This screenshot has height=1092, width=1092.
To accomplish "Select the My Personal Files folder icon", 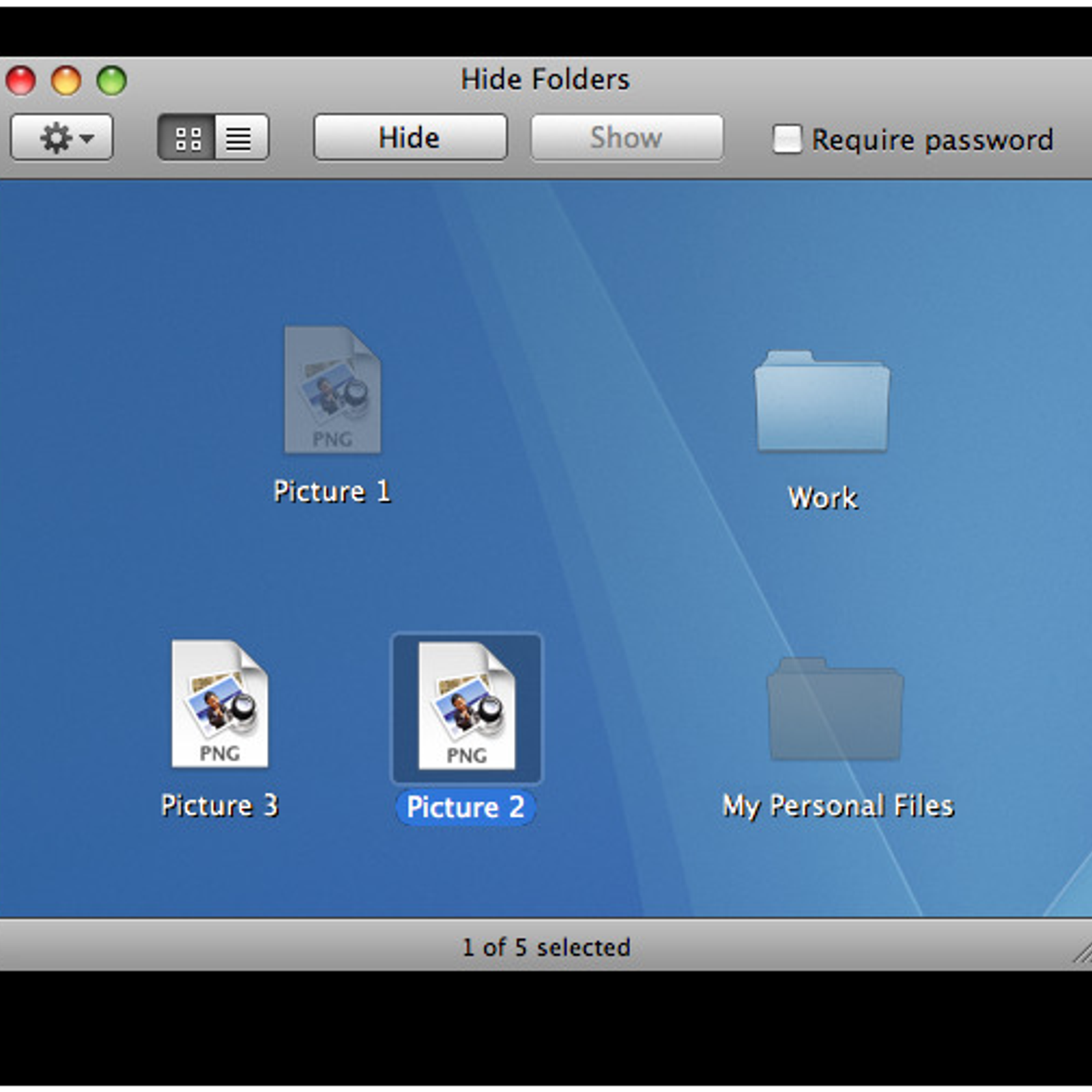I will [x=835, y=709].
